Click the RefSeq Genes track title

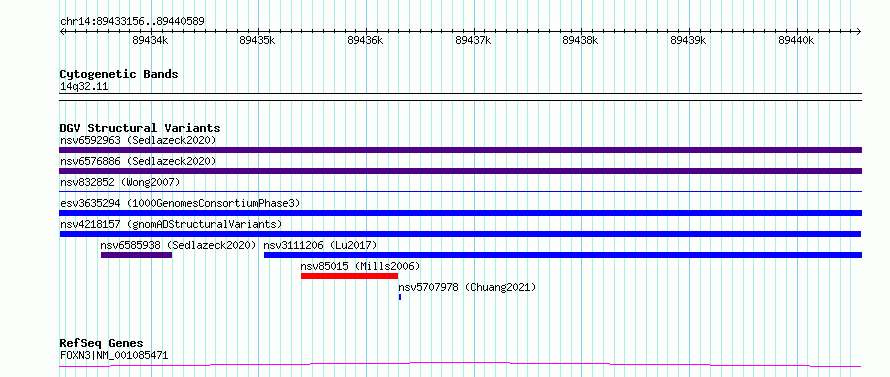point(101,344)
